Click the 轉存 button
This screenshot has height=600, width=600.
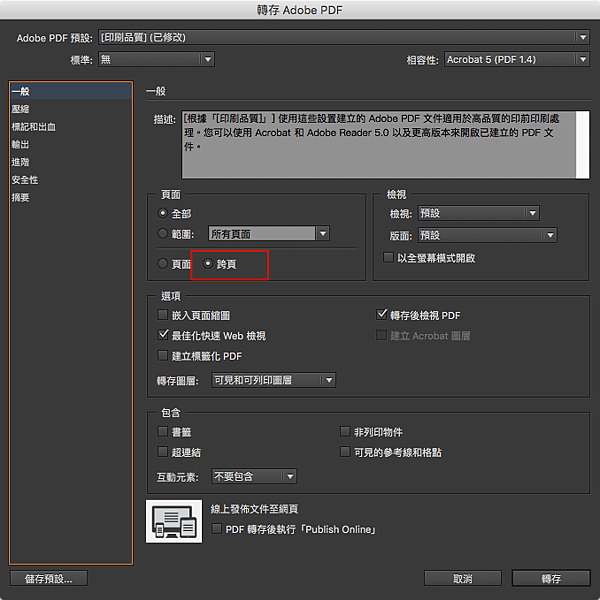pyautogui.click(x=551, y=578)
